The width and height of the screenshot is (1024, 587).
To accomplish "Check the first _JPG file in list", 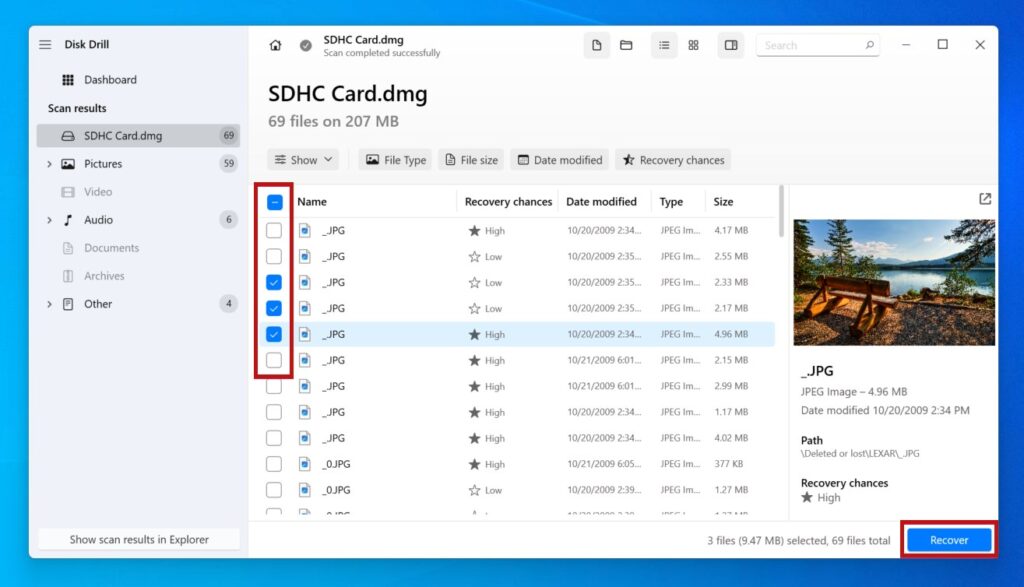I will tap(273, 230).
